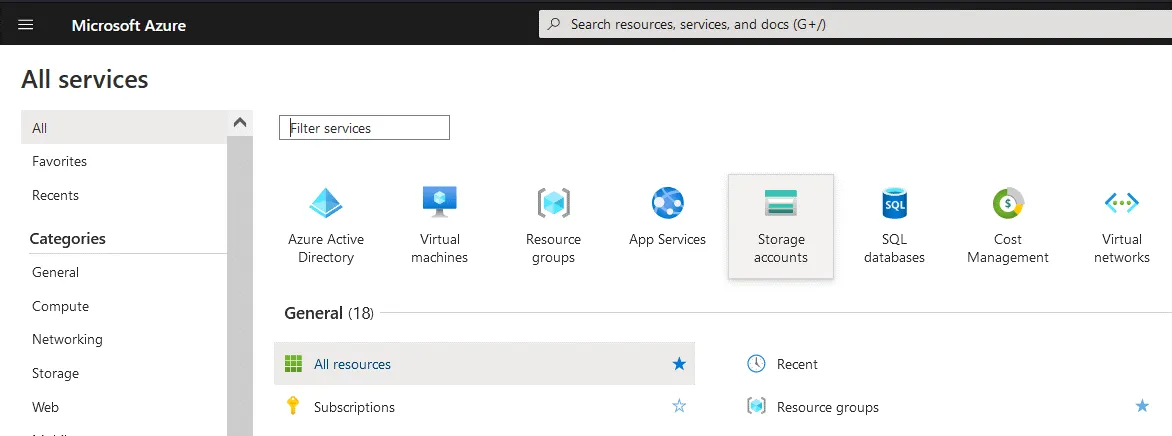
Task: Open the hamburger portal menu
Action: [26, 24]
